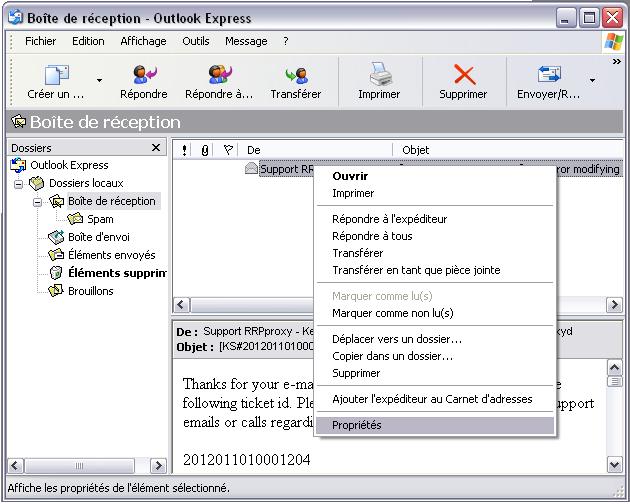Click the Boîte d'envoi folder icon

tap(56, 237)
